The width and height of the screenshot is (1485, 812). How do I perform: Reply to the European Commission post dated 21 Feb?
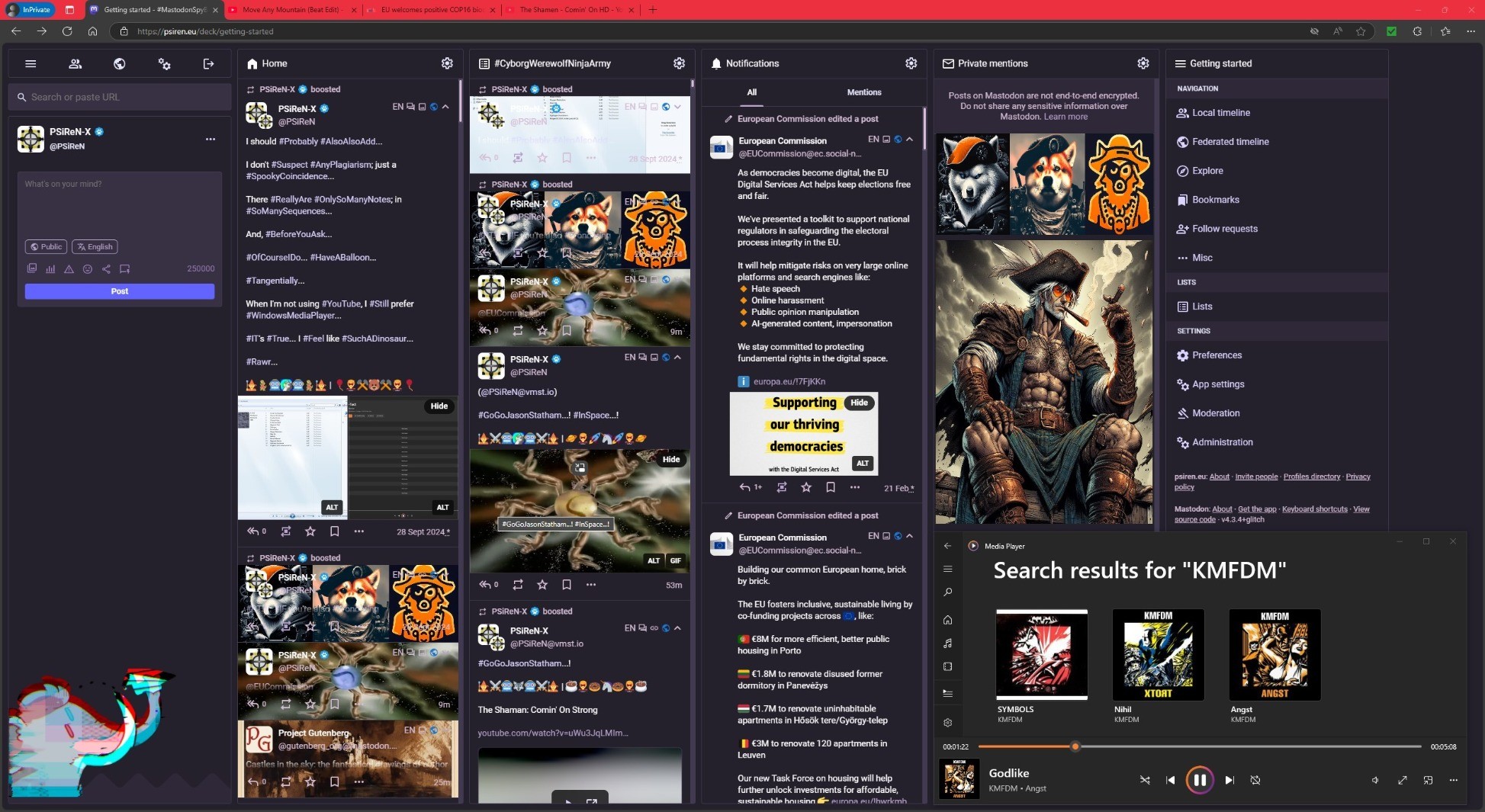746,487
